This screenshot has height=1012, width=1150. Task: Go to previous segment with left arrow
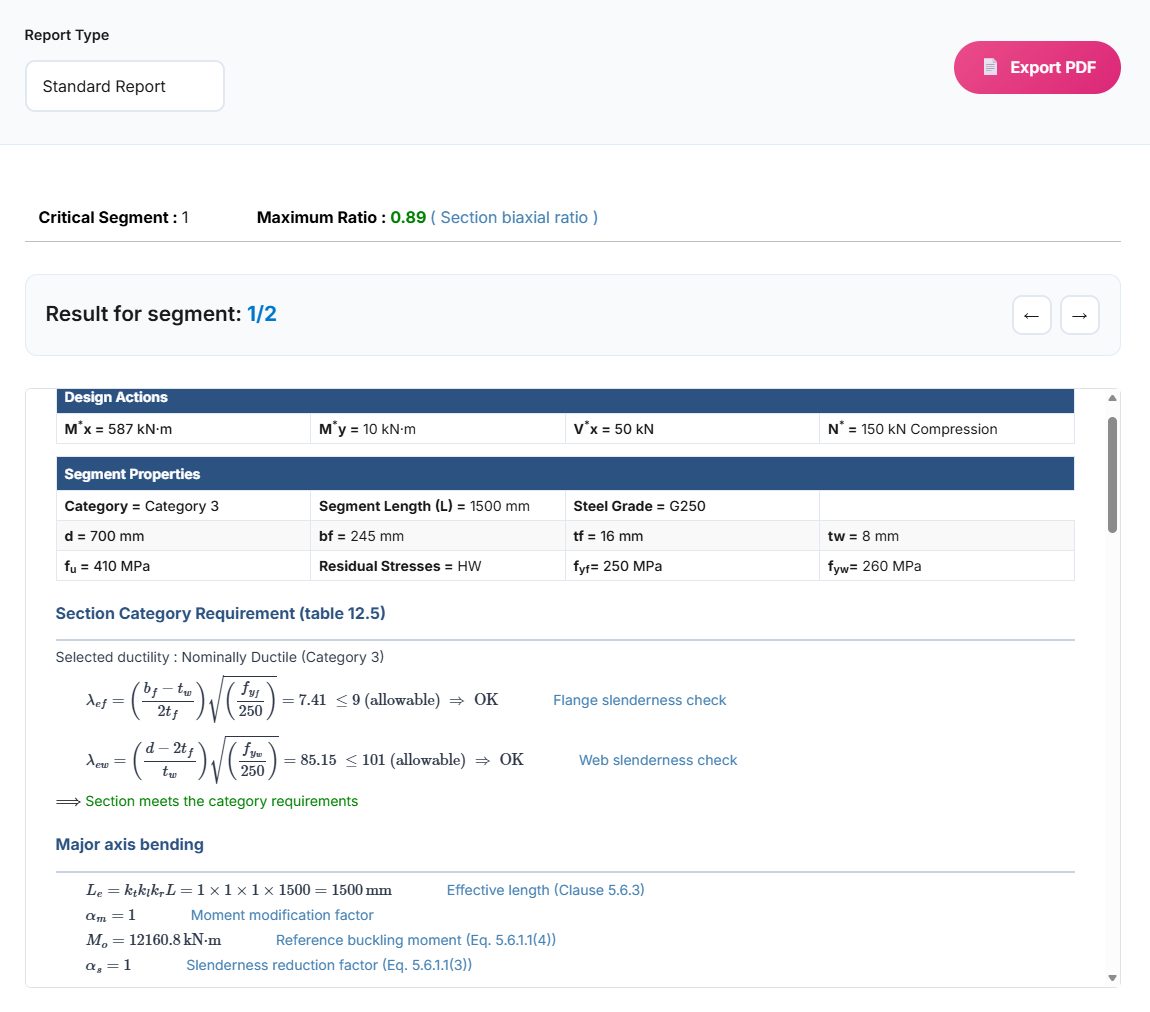[x=1031, y=316]
